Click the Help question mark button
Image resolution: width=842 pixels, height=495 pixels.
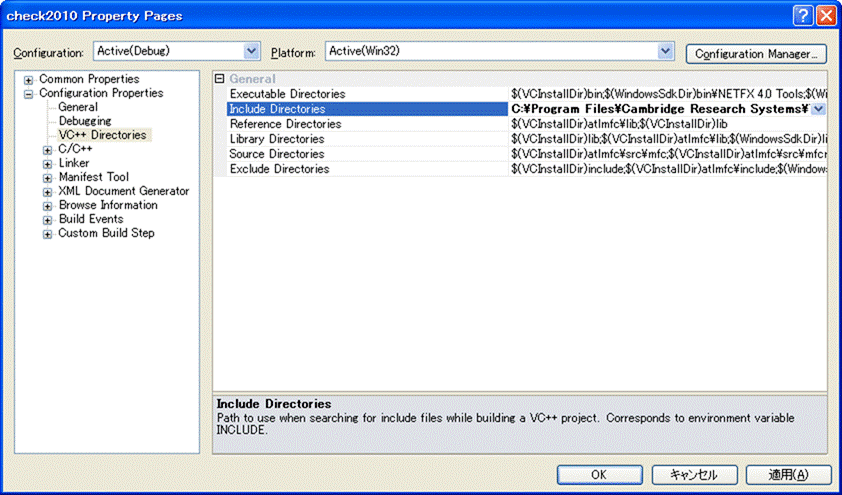[x=803, y=15]
